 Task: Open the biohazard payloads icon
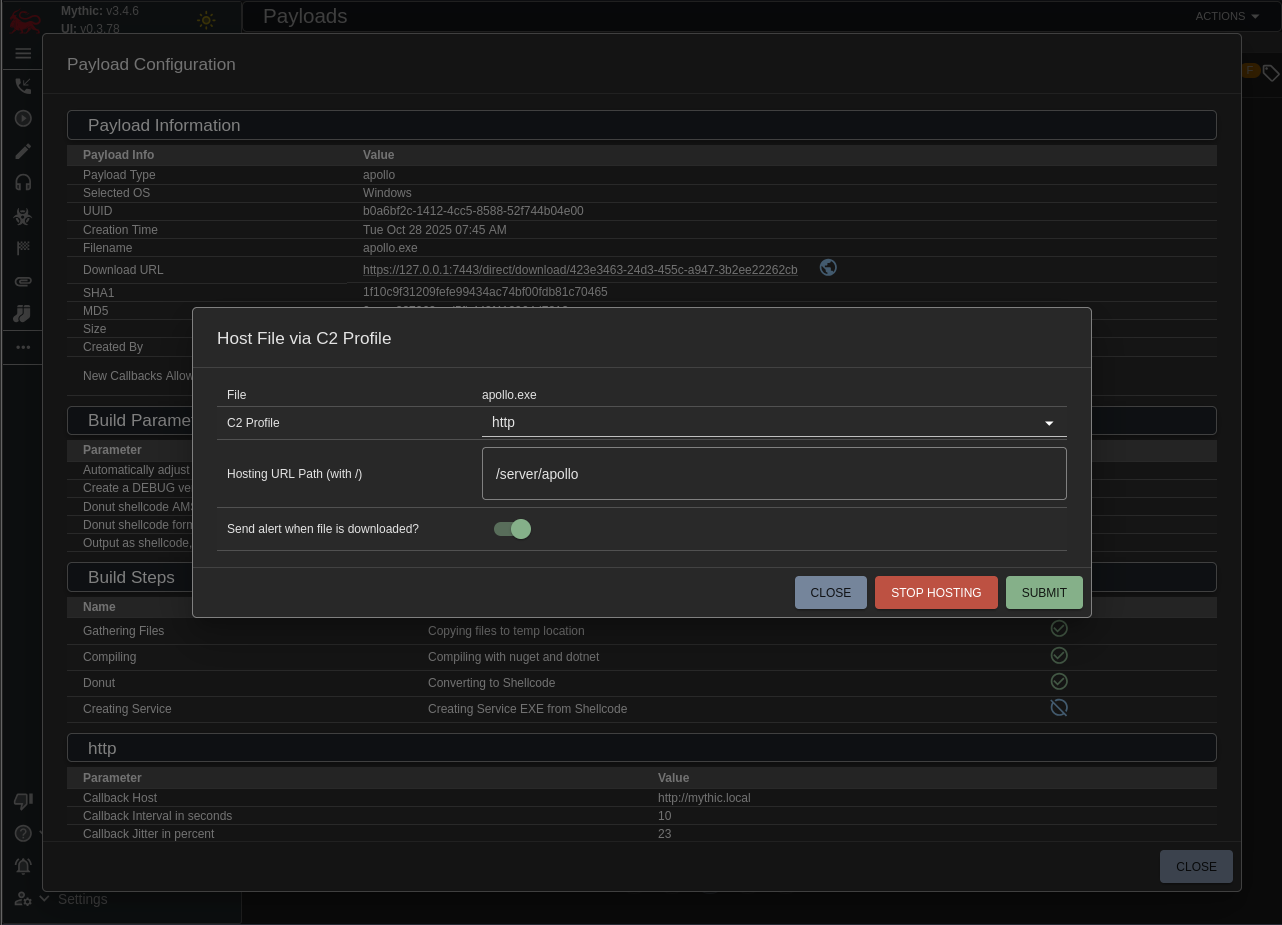(x=23, y=217)
